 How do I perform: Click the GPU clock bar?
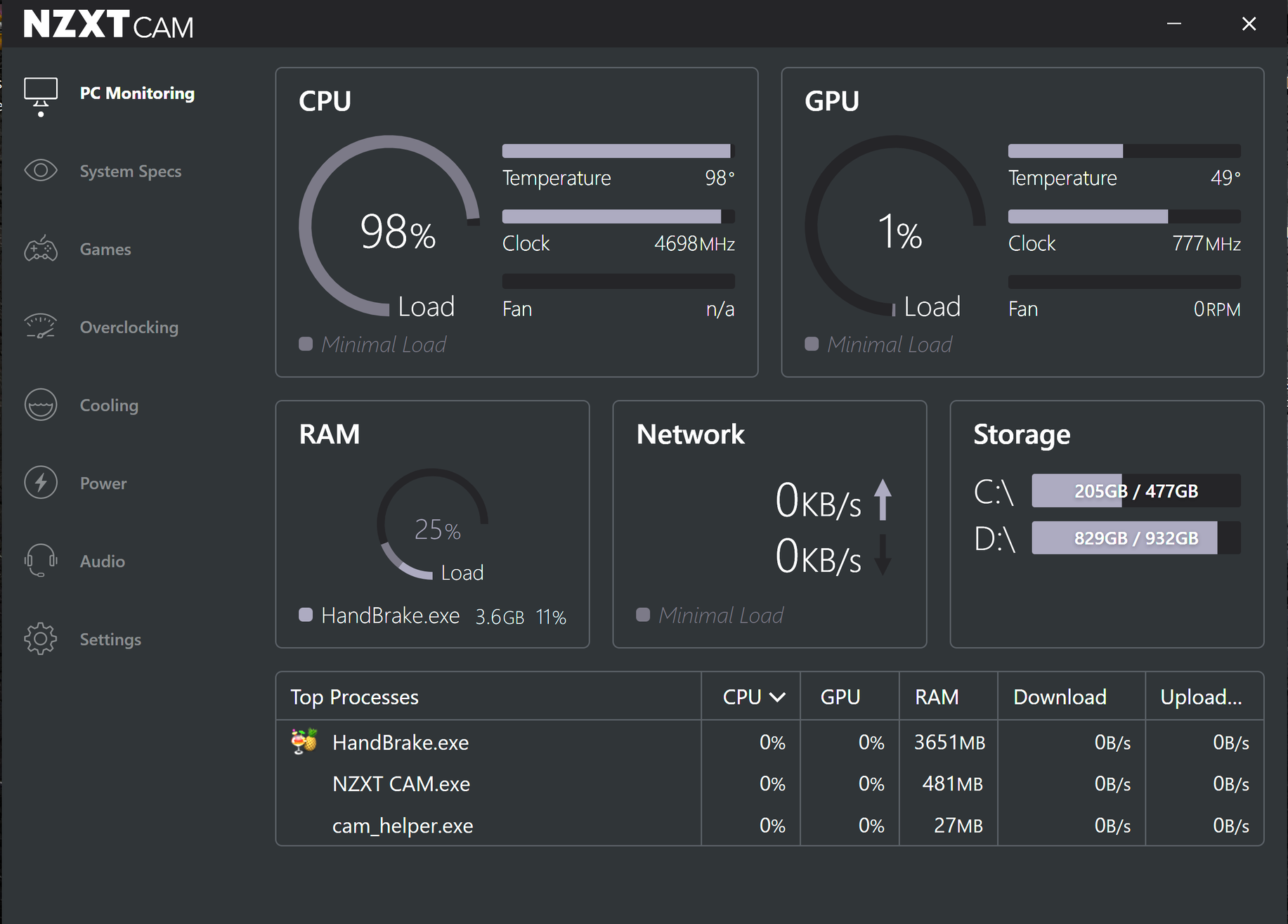1124,216
